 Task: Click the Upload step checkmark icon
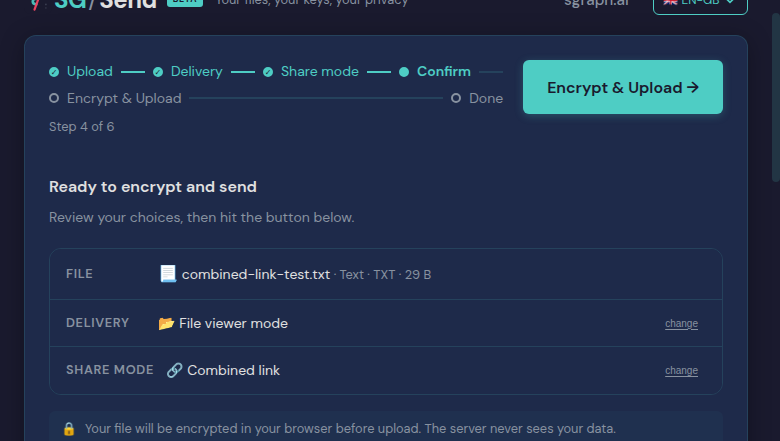[54, 72]
